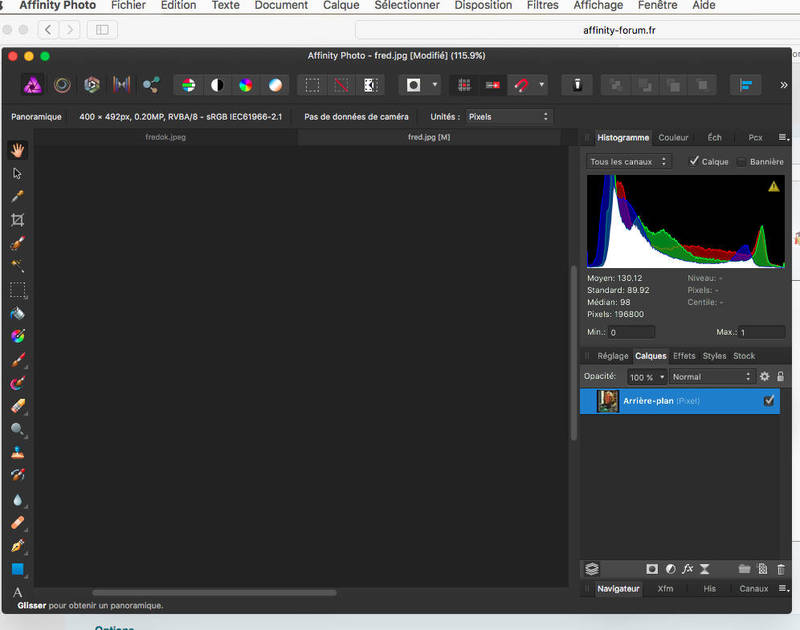The height and width of the screenshot is (630, 800).
Task: Select the Gradient tool
Action: tap(17, 336)
